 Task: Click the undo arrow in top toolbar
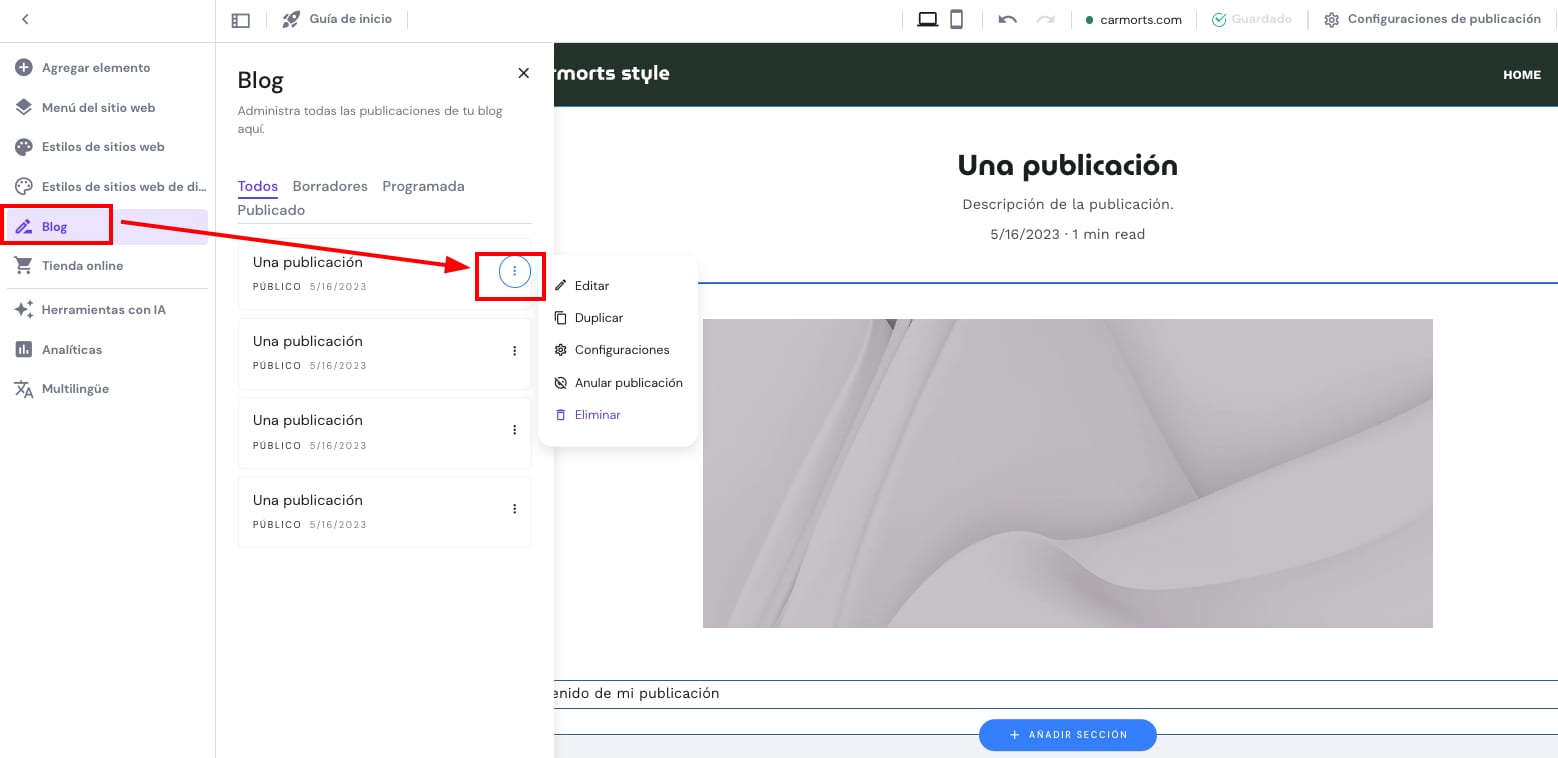point(1007,20)
